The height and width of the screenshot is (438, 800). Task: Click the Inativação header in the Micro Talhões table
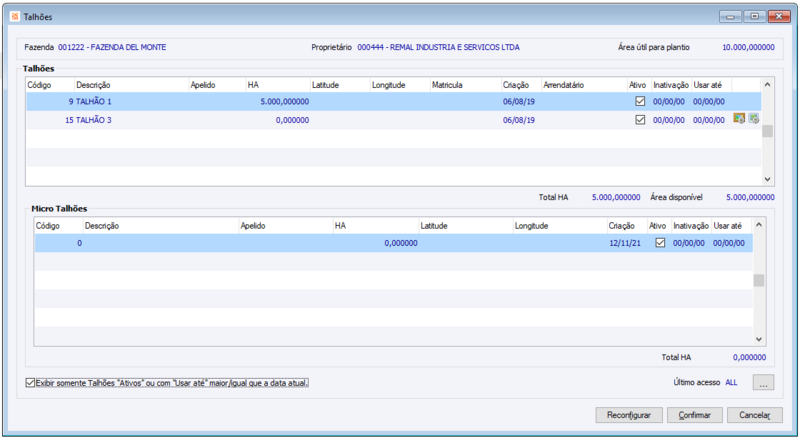point(691,226)
